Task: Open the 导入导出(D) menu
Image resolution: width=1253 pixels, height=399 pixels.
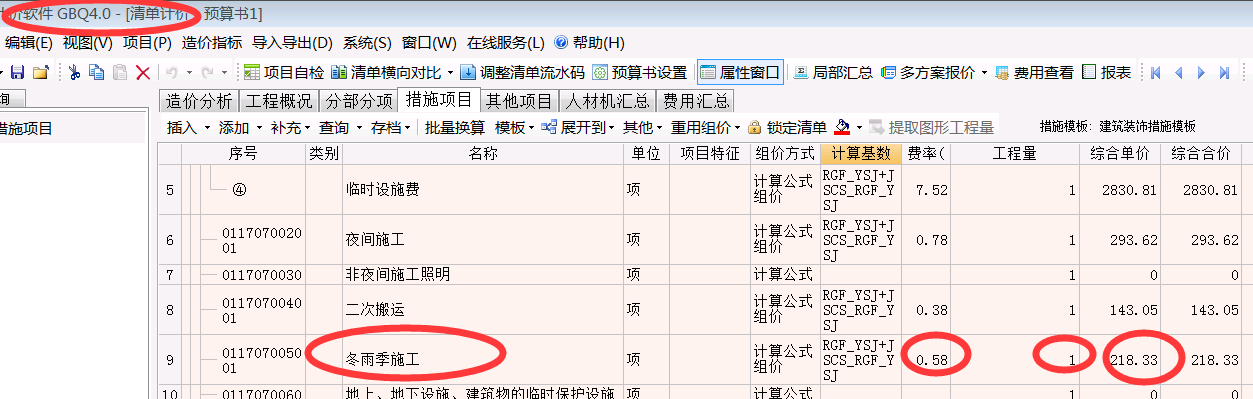Action: click(x=292, y=43)
